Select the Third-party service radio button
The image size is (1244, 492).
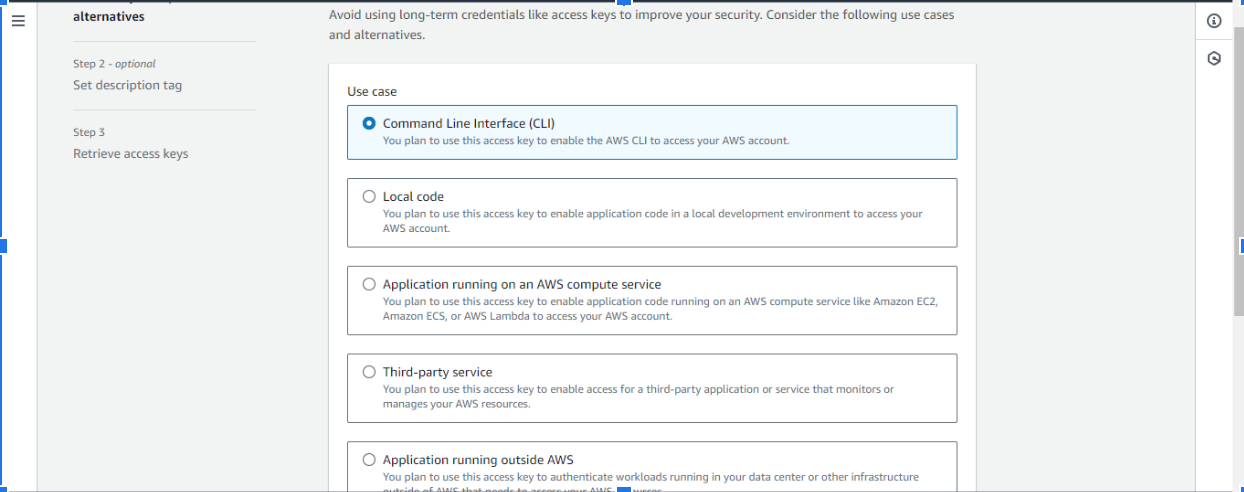point(369,372)
